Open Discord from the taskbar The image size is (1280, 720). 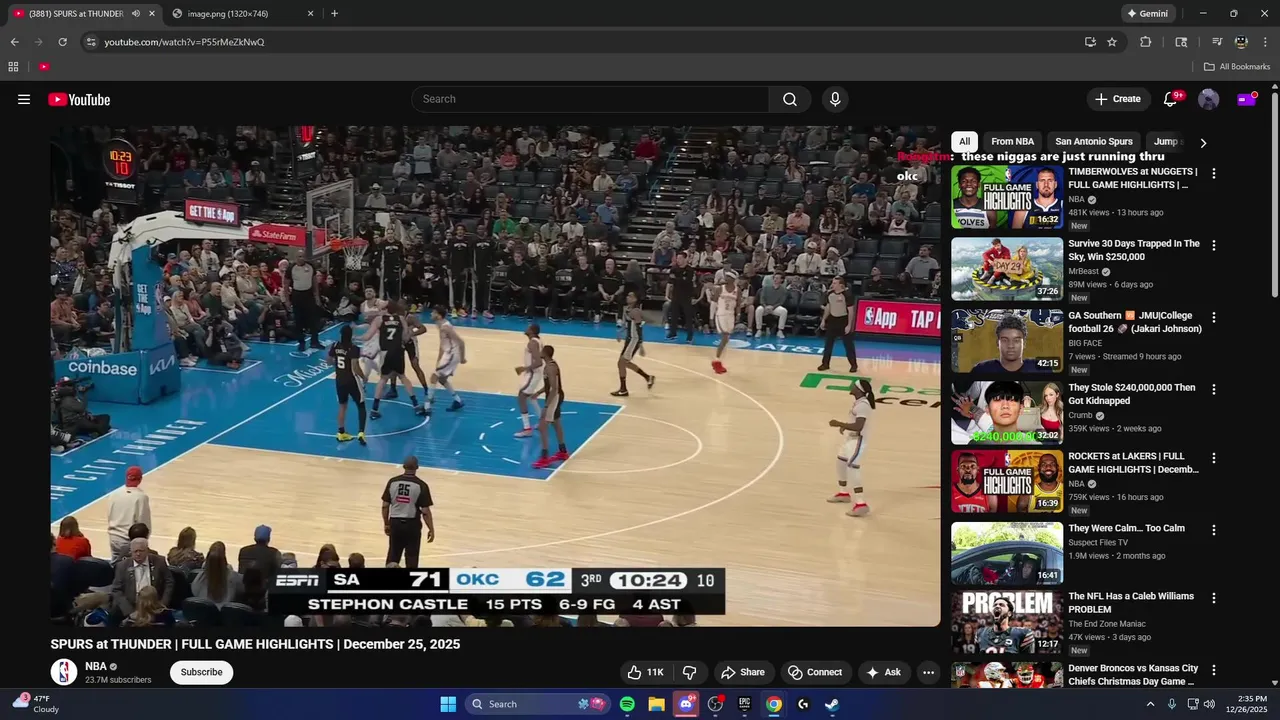(686, 704)
